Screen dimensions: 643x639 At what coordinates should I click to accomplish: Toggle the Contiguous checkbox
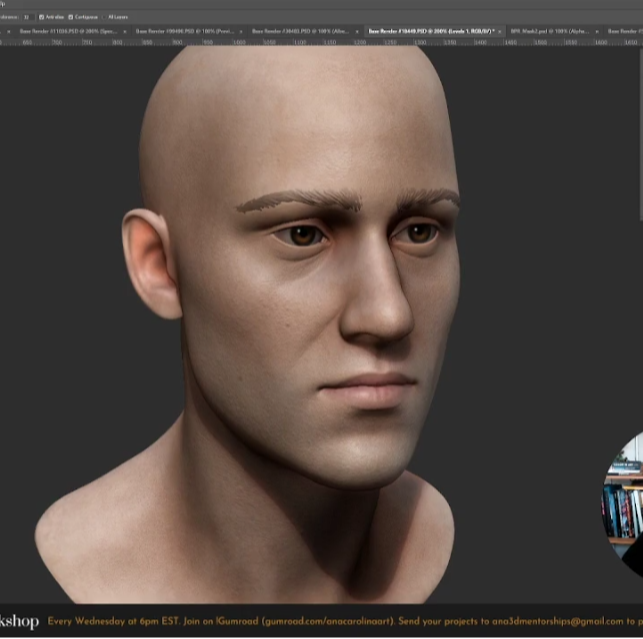[71, 17]
